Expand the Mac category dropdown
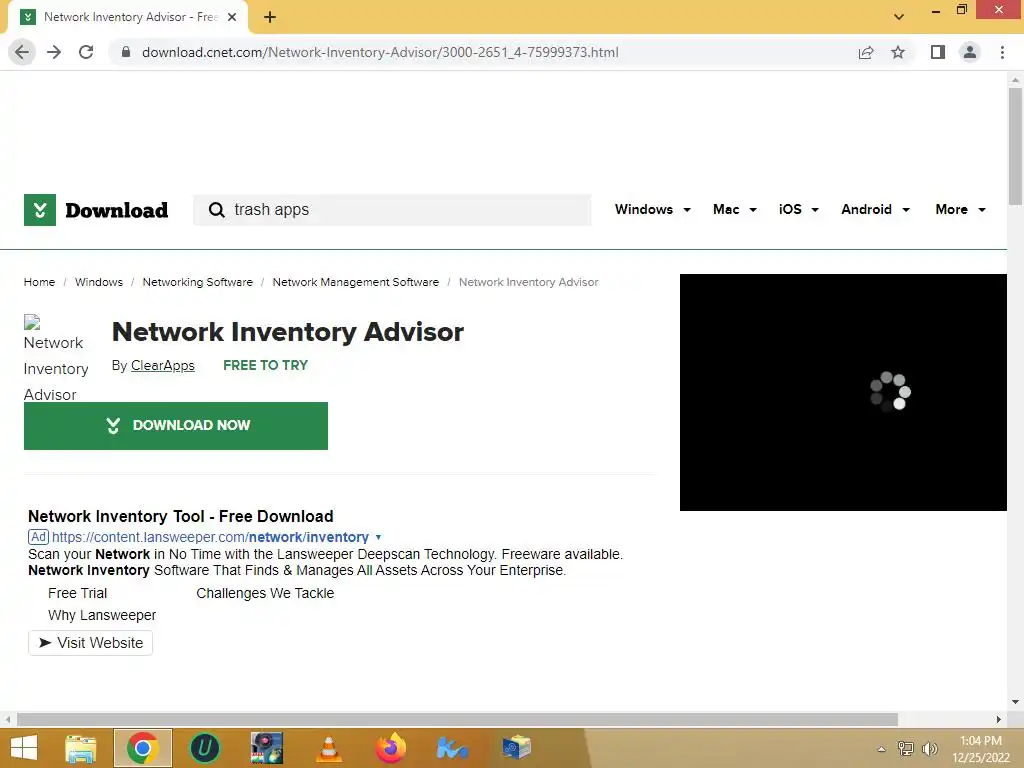This screenshot has height=768, width=1024. click(735, 210)
